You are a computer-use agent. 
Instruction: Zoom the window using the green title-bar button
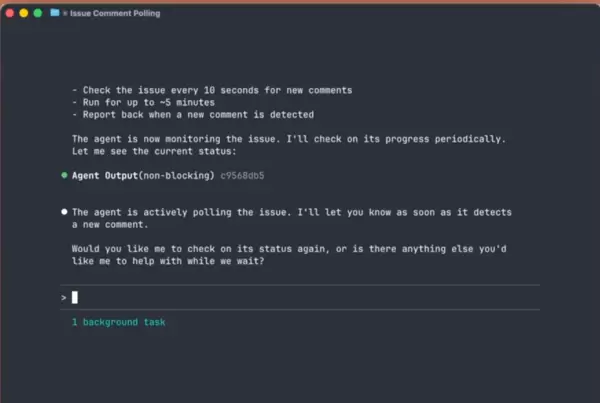tap(38, 13)
